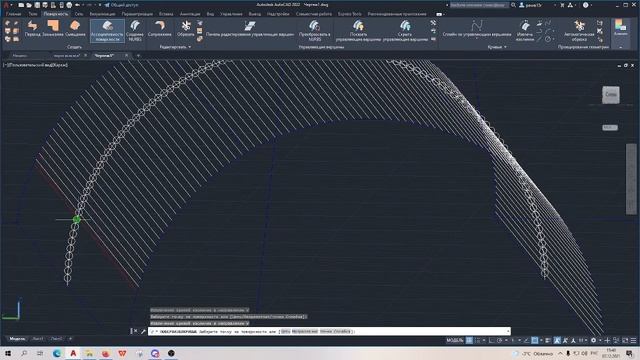This screenshot has width=640, height=360.
Task: Click the ViewCube Слева face
Action: coord(611,95)
